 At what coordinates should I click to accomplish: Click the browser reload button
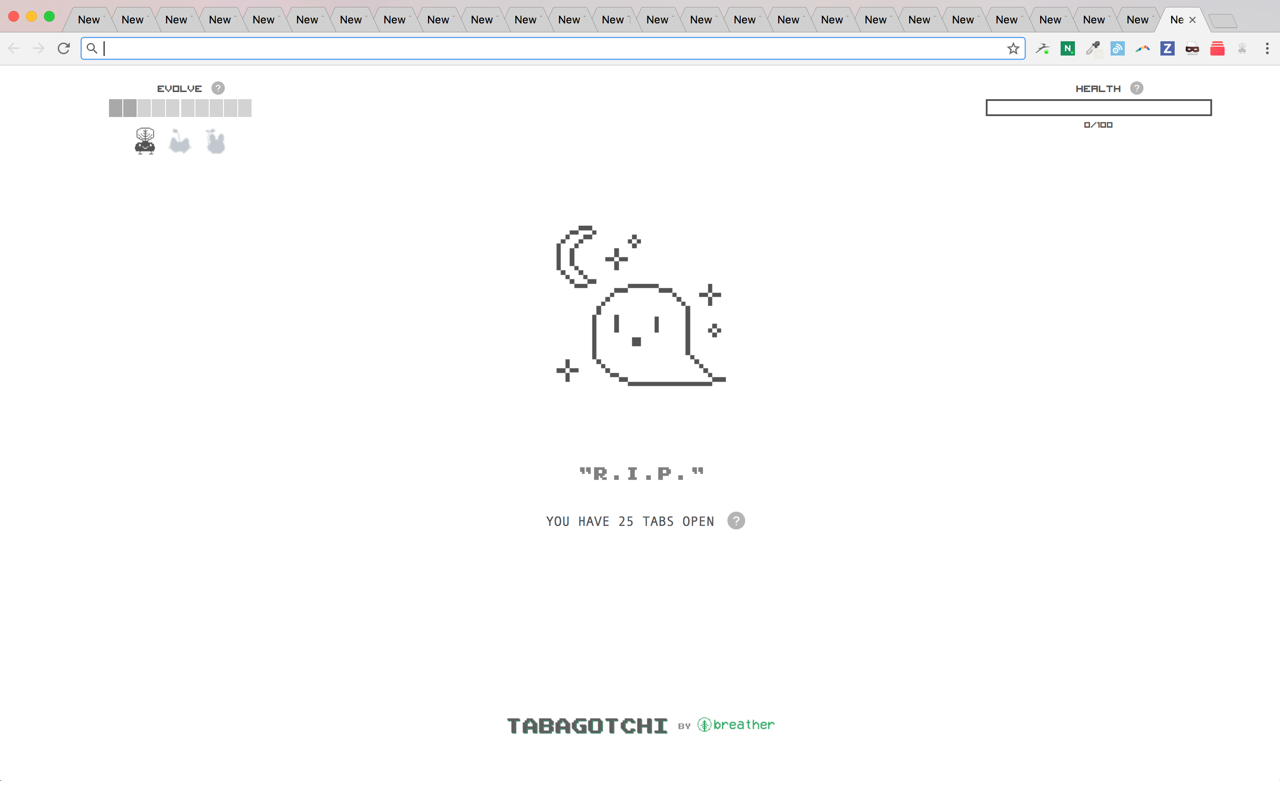[63, 48]
